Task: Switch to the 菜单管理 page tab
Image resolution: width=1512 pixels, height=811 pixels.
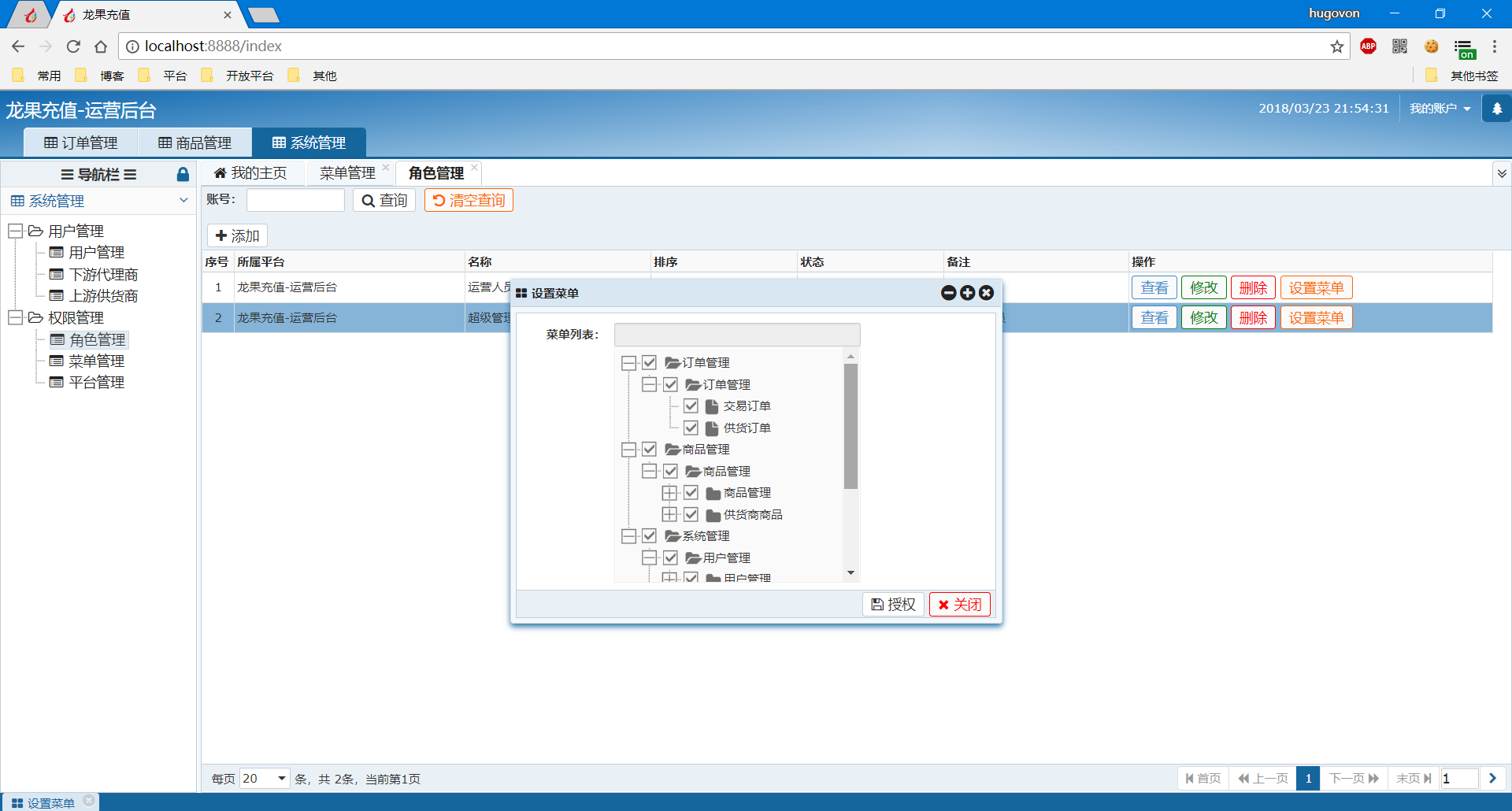Action: click(x=347, y=173)
